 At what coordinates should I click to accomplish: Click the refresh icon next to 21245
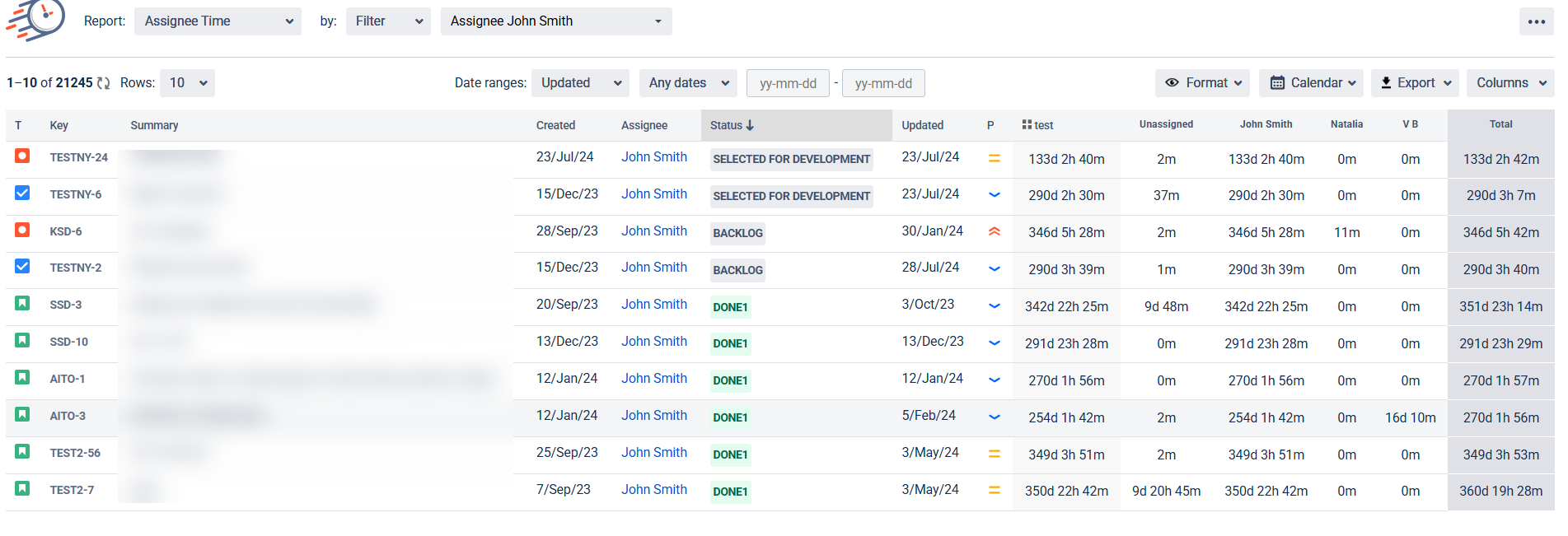point(104,83)
